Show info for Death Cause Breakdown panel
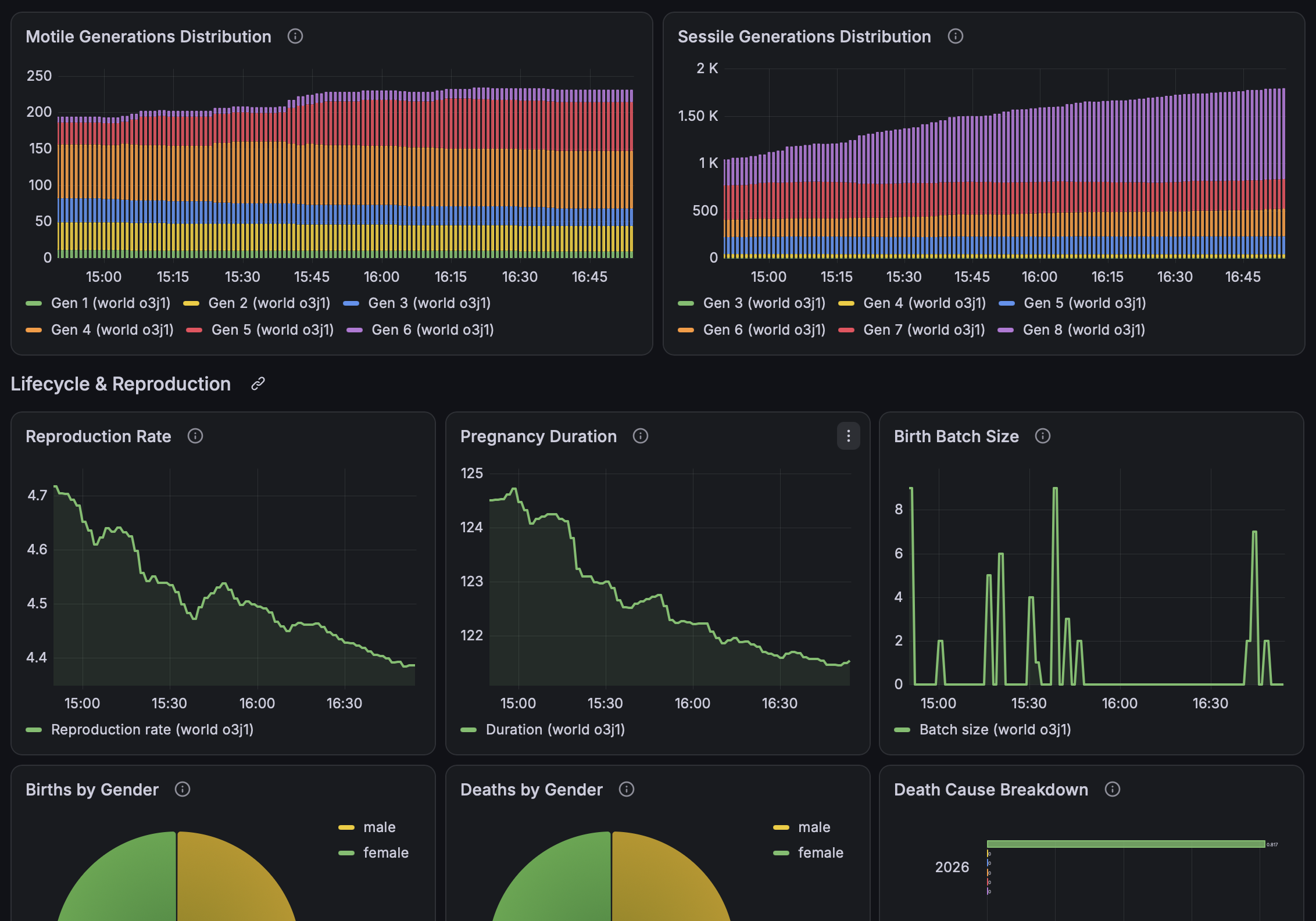This screenshot has height=921, width=1316. [1113, 789]
